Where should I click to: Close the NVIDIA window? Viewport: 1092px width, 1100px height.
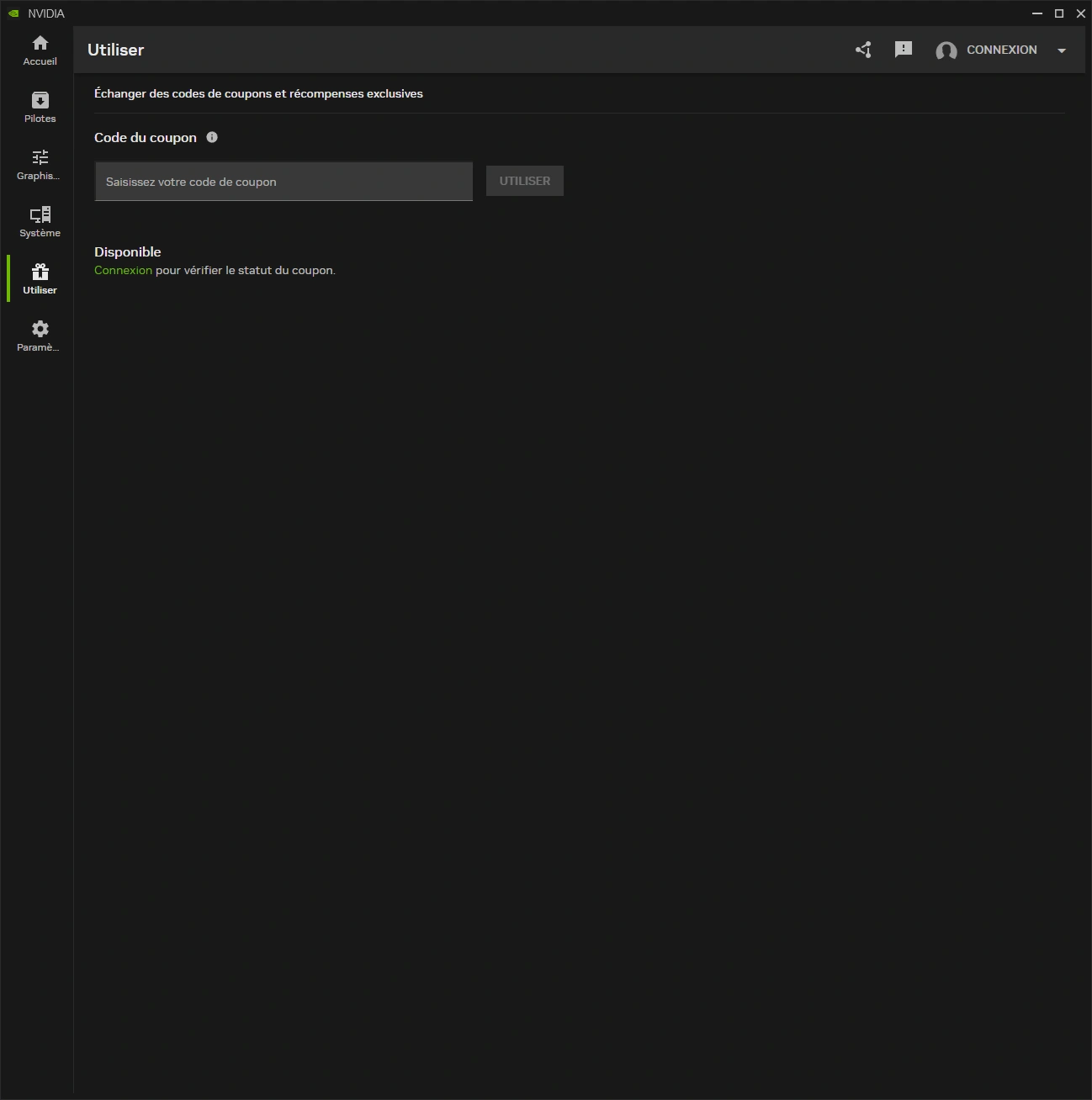click(1081, 13)
